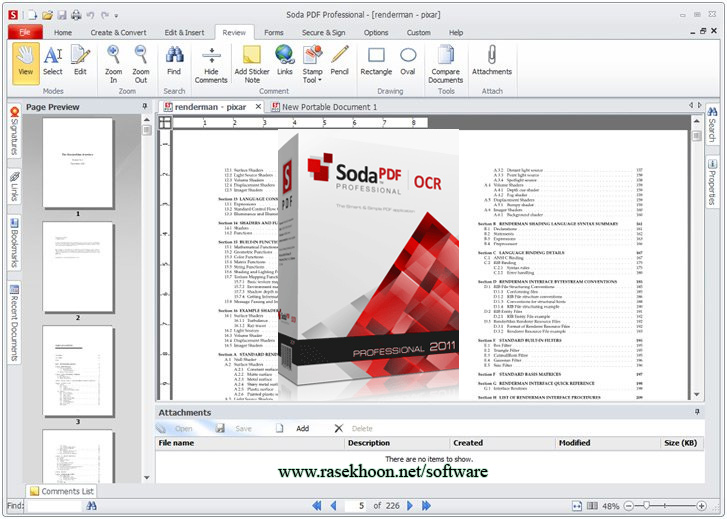Switch to New Portable Document 1 tab

point(328,107)
